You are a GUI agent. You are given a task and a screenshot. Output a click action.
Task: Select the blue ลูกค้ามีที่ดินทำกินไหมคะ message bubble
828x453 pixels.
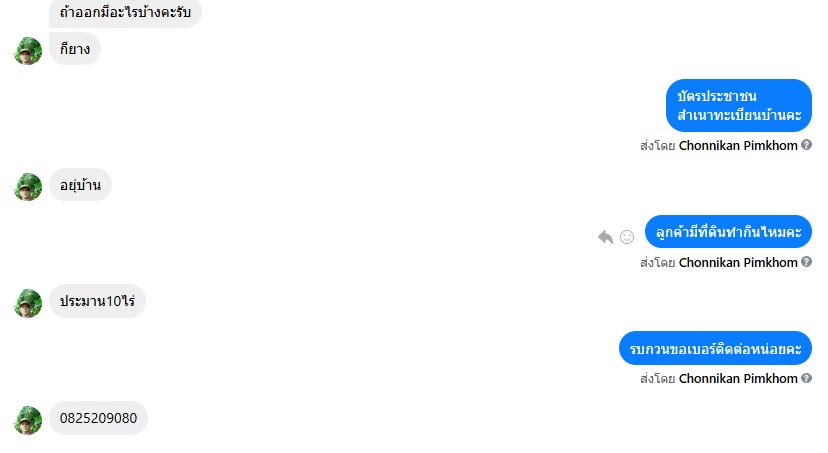pos(728,231)
